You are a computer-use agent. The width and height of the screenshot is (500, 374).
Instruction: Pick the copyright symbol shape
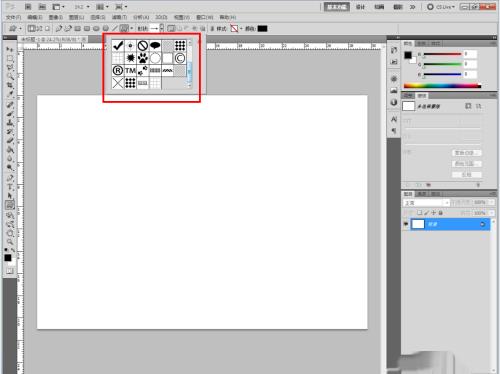[x=180, y=58]
